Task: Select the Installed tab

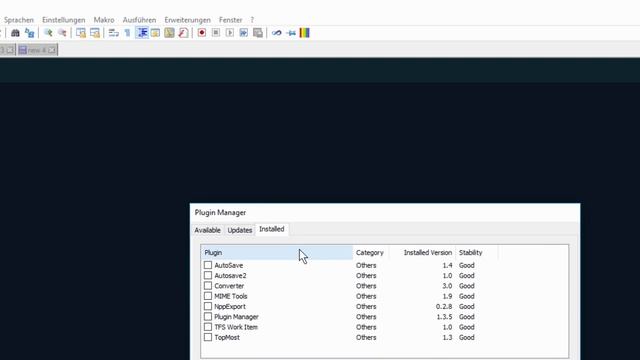Action: click(x=272, y=229)
